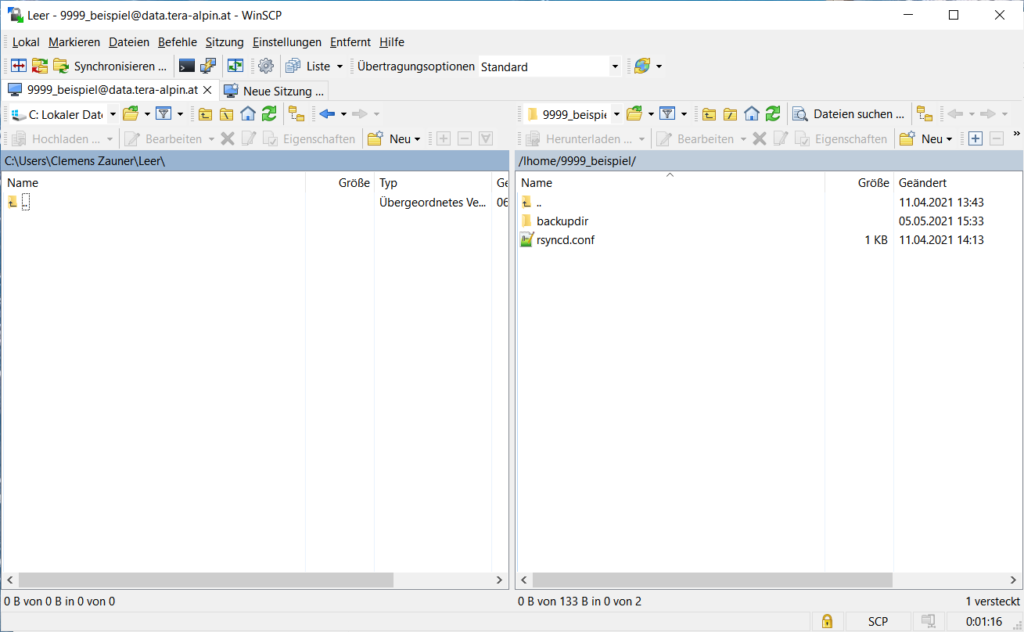Image resolution: width=1024 pixels, height=632 pixels.
Task: Go to root directory in remote panel
Action: [730, 114]
